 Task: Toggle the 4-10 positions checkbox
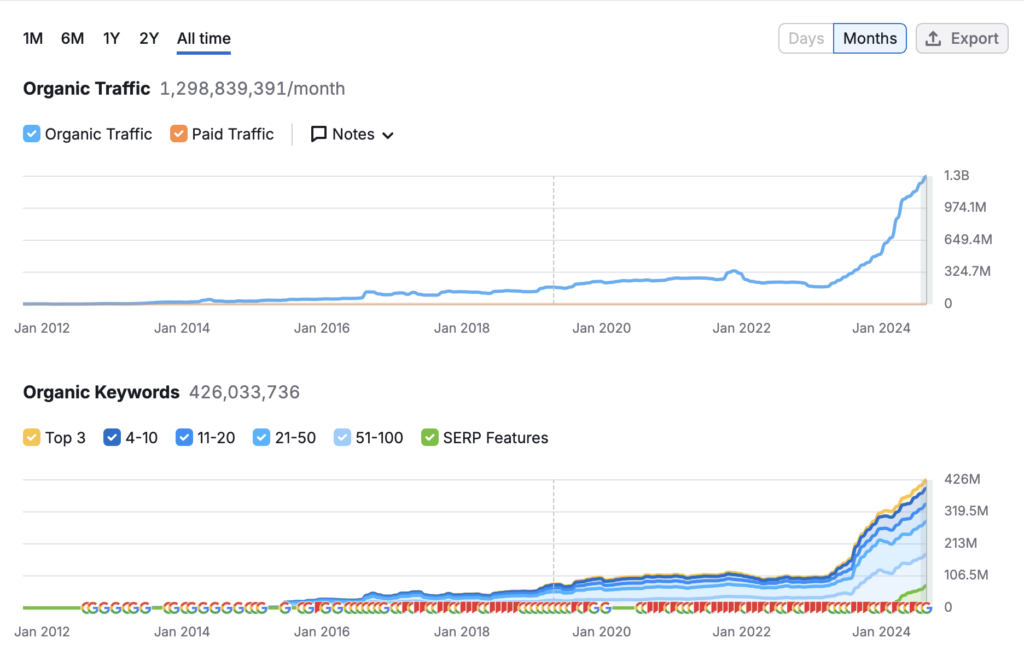point(112,437)
